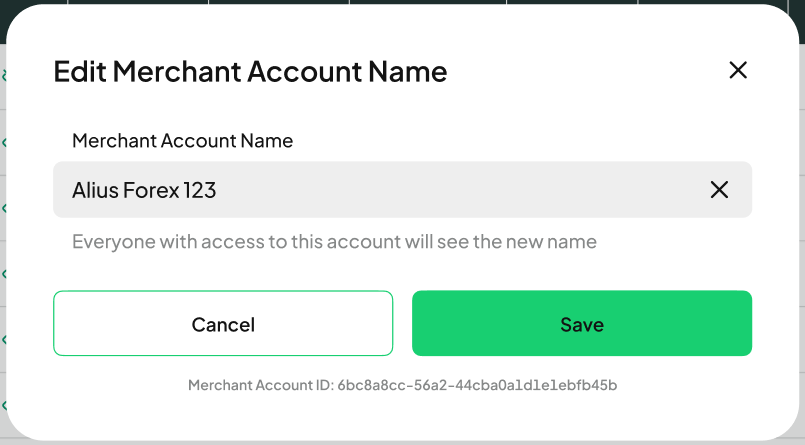Click the green chevron beside the Cancel button

click(x=4, y=339)
